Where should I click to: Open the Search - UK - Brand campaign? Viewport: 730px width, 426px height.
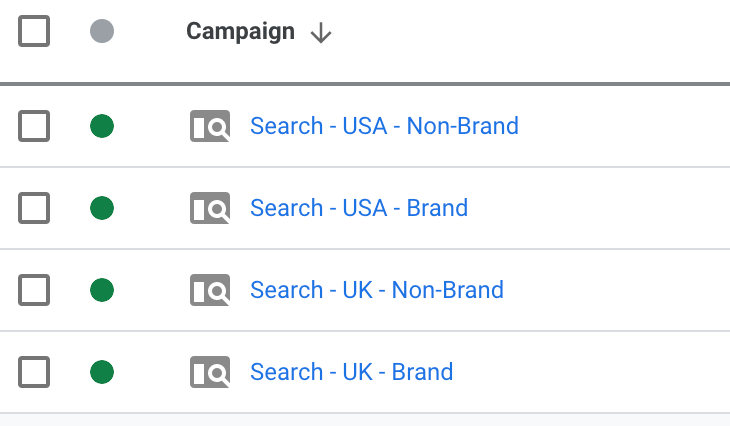pos(351,372)
